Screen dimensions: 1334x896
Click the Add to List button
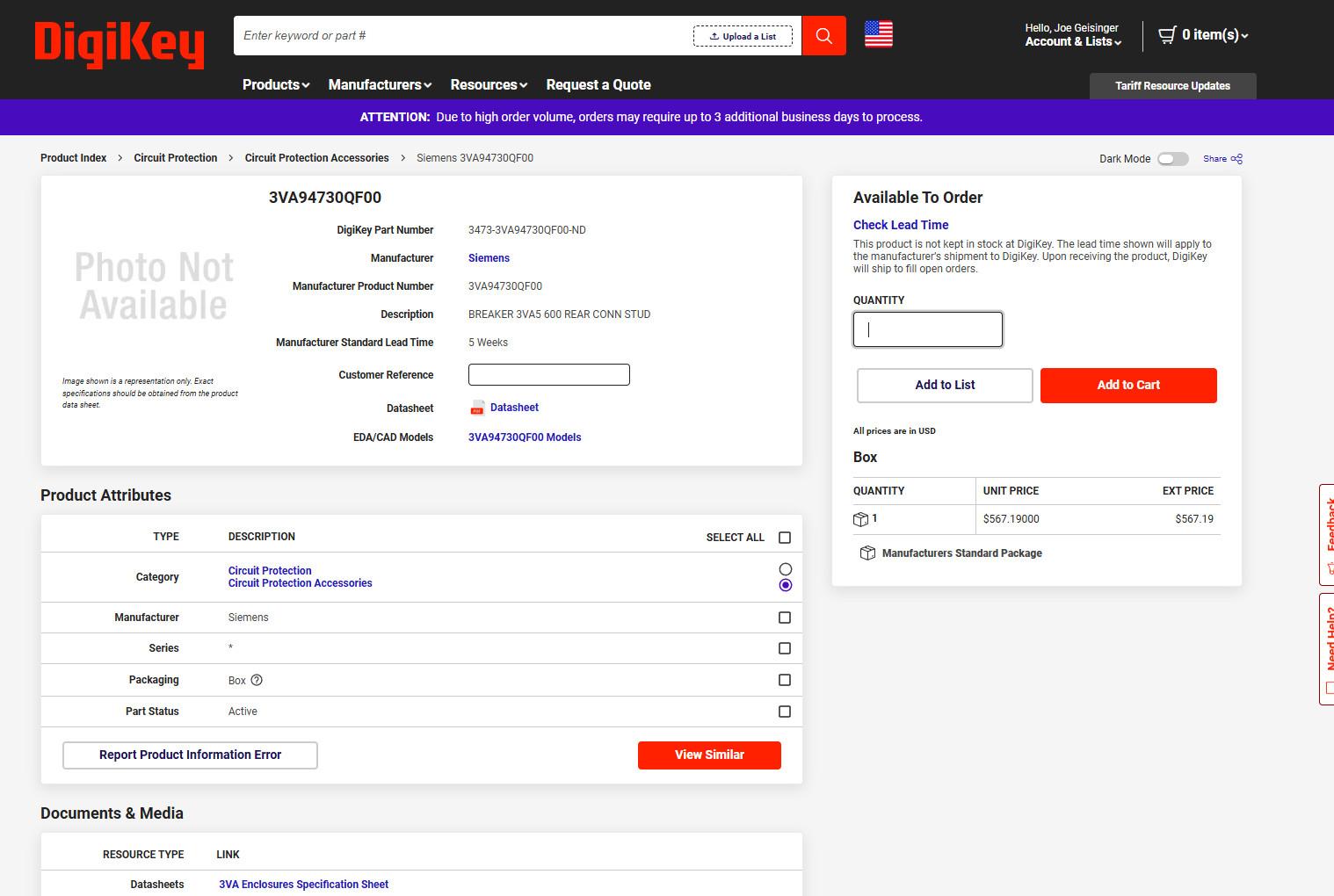point(945,386)
